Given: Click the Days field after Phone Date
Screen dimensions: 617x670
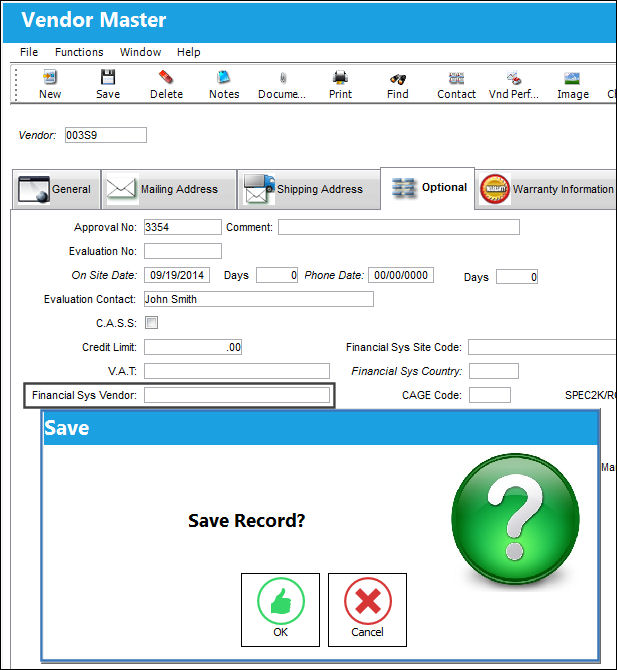Looking at the screenshot, I should coord(517,277).
